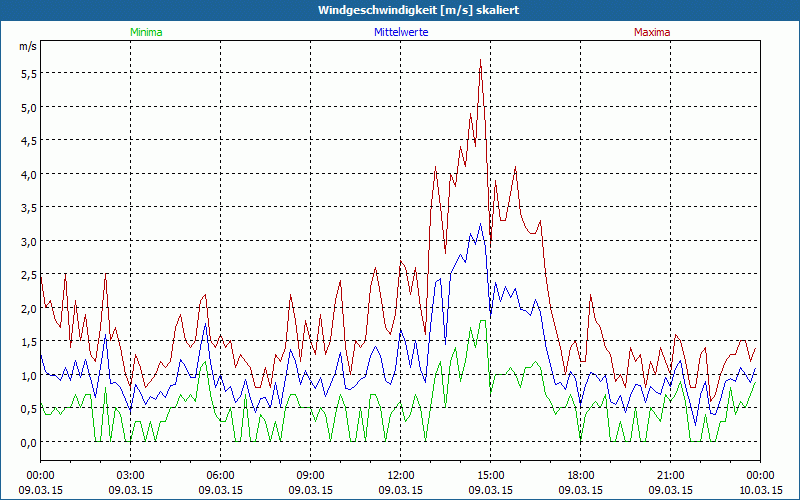800x500 pixels.
Task: Click the "0,0" y-axis value
Action: pos(29,443)
